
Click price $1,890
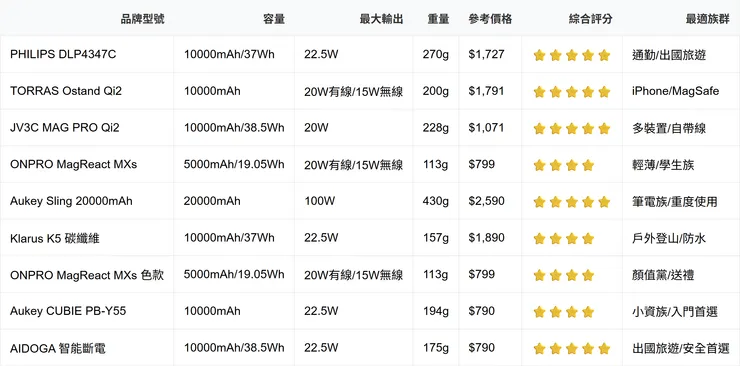[487, 238]
